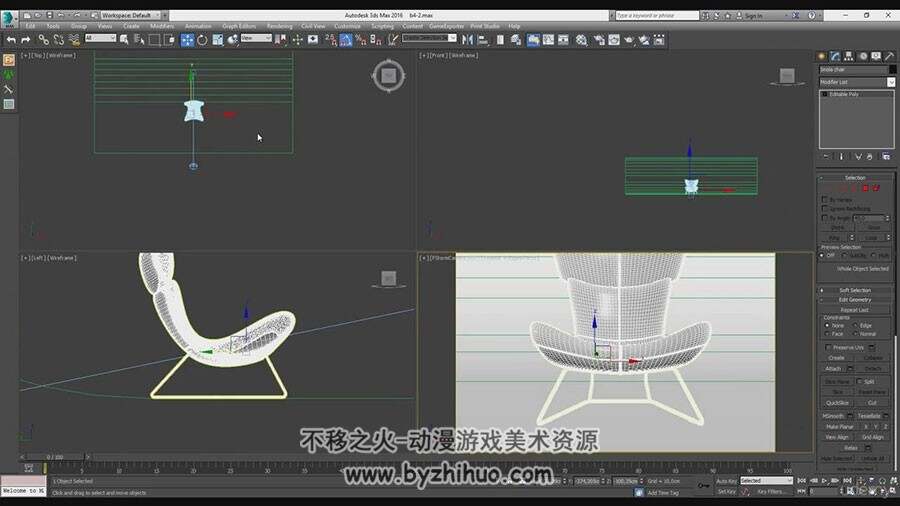The height and width of the screenshot is (506, 900).
Task: Open the reference coordinate system 'View' dropdown
Action: [256, 38]
